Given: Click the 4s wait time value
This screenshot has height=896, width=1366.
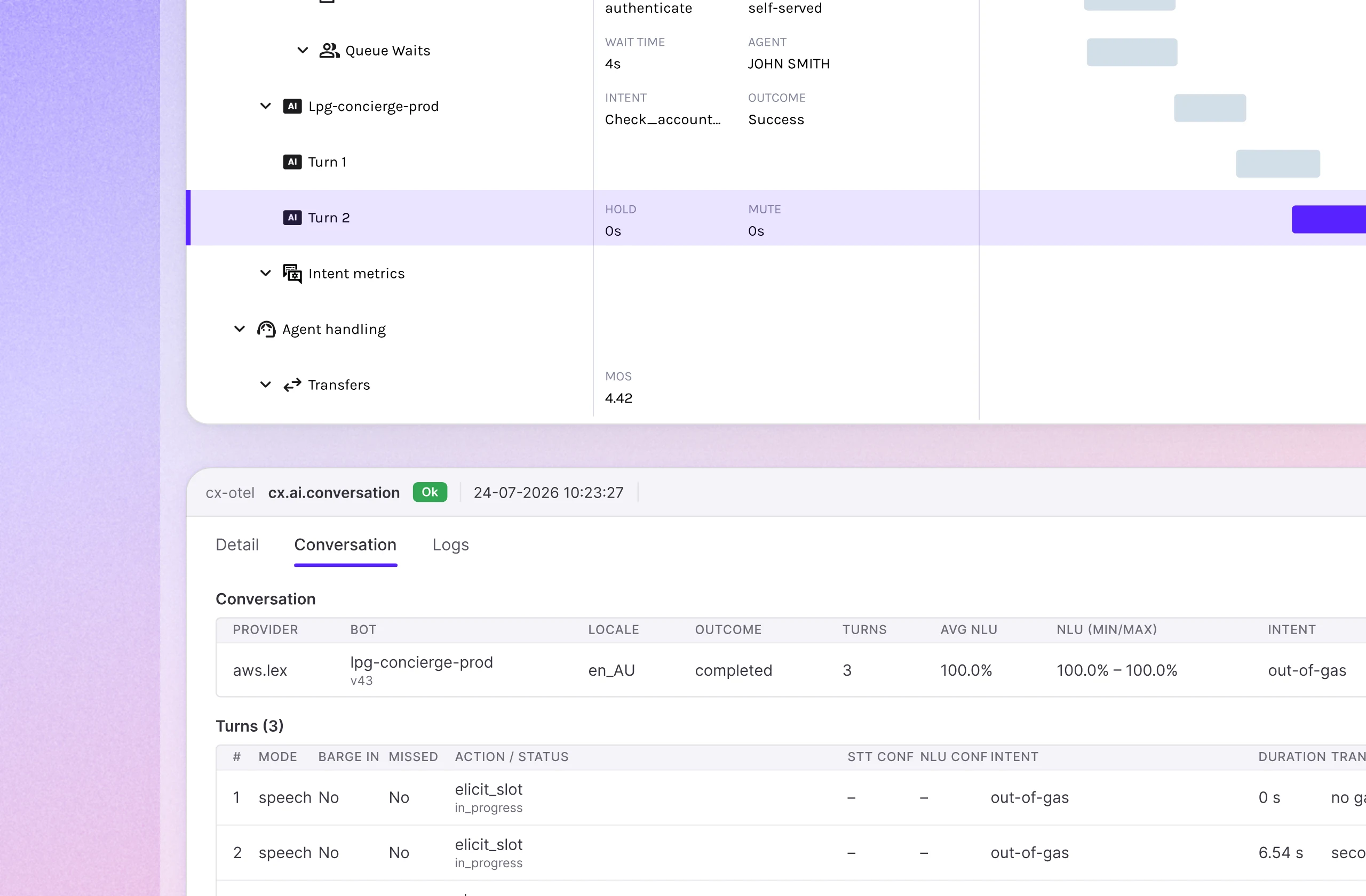Looking at the screenshot, I should (x=613, y=63).
